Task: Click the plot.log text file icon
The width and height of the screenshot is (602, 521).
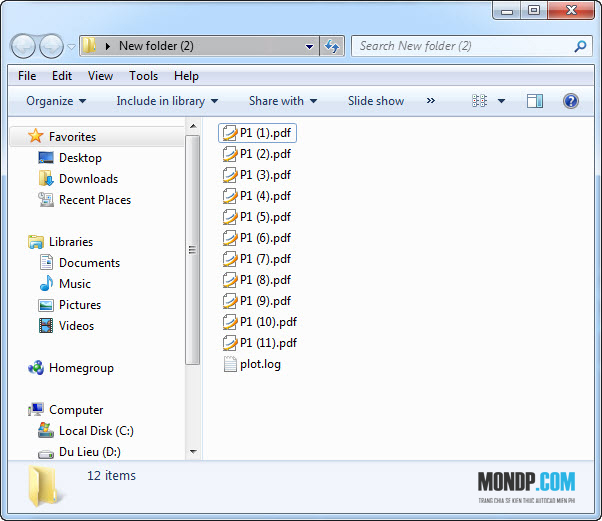Action: [x=230, y=364]
